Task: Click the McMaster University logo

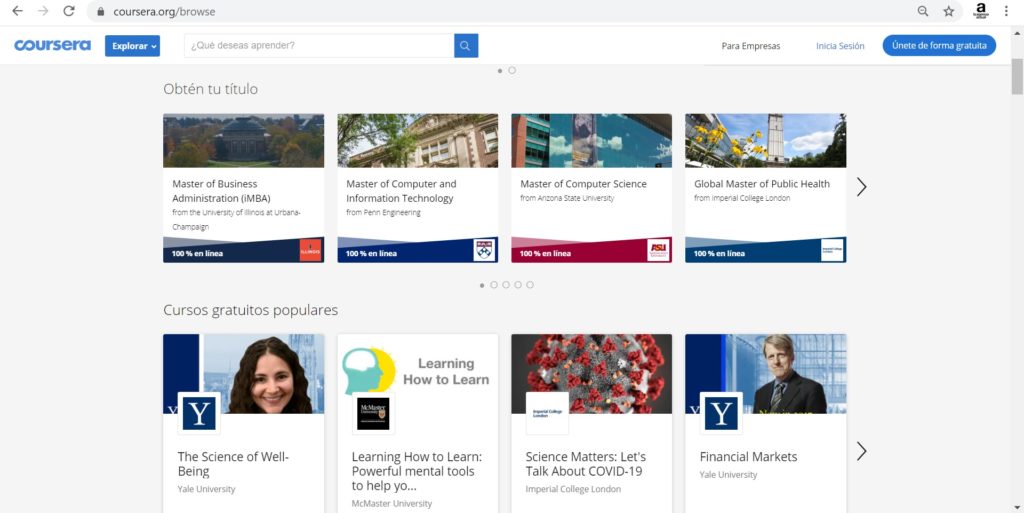Action: point(373,414)
